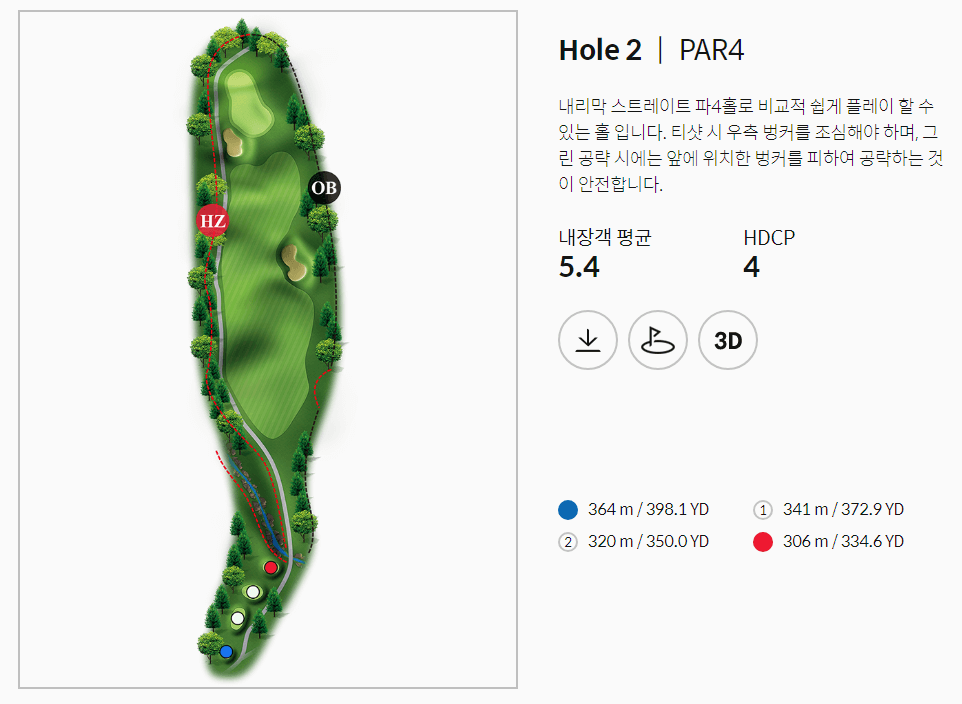Select the blue tee legend dot
Viewport: 962px width, 704px height.
point(568,509)
